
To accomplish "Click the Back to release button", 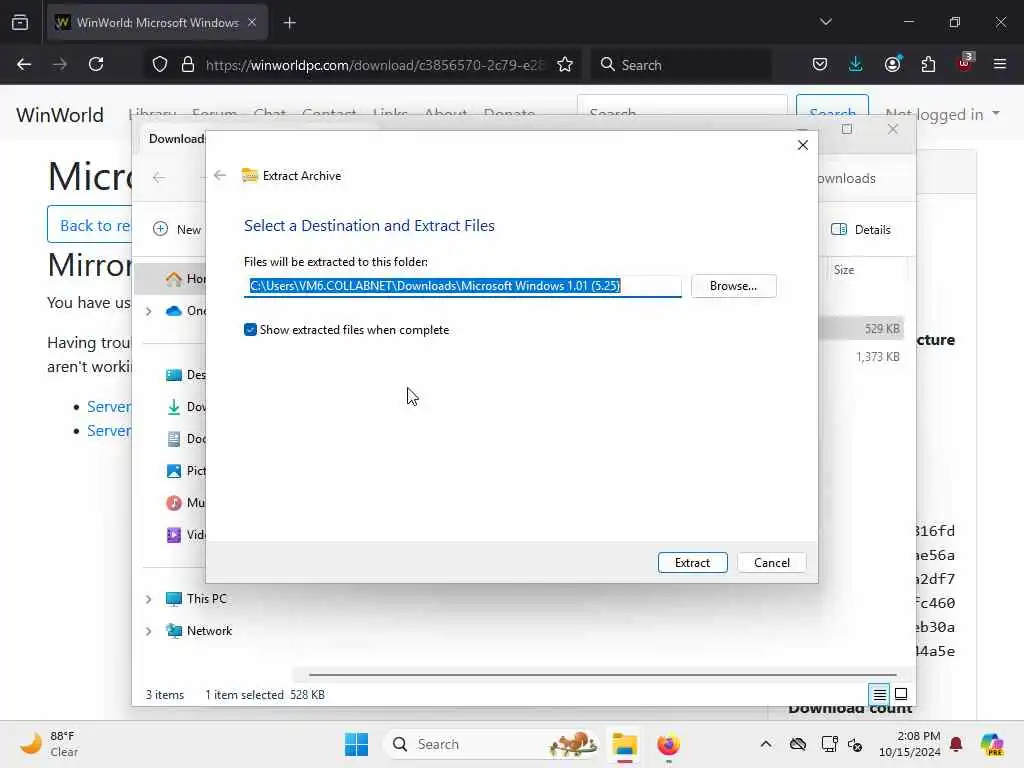I will pos(89,225).
